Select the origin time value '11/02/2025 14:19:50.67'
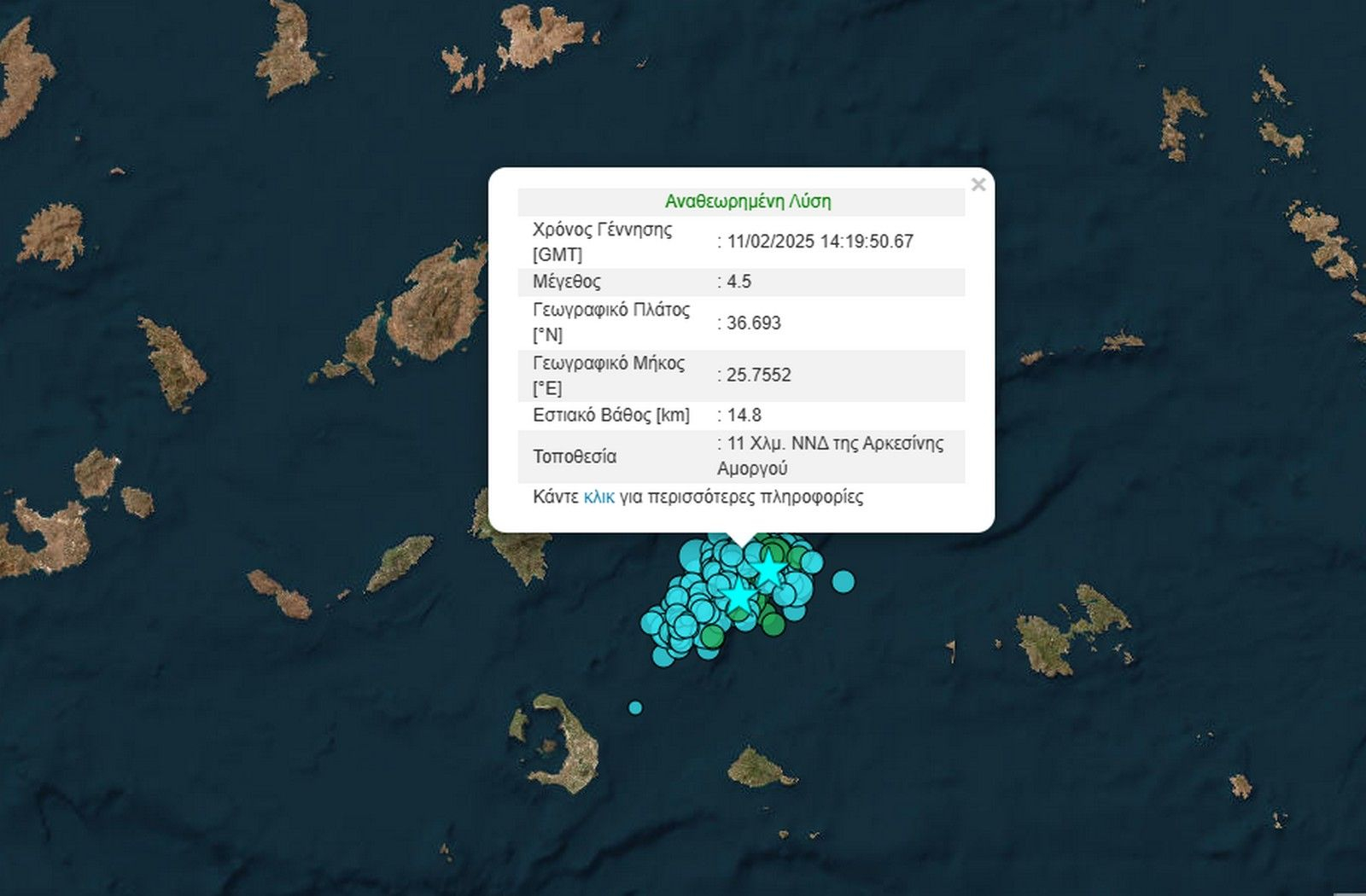 click(820, 241)
